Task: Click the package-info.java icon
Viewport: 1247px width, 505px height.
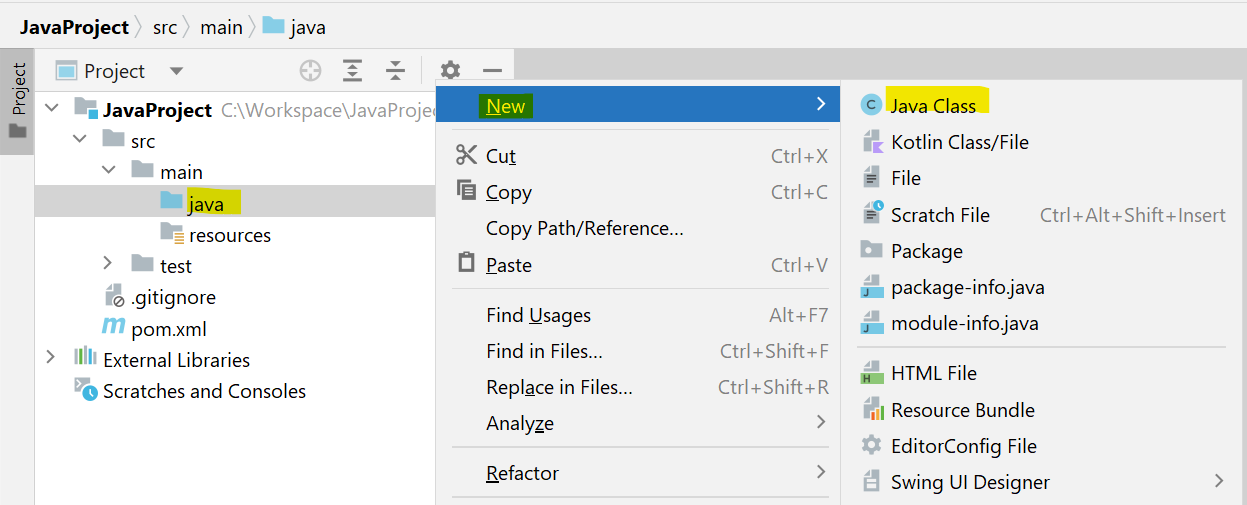Action: point(872,287)
